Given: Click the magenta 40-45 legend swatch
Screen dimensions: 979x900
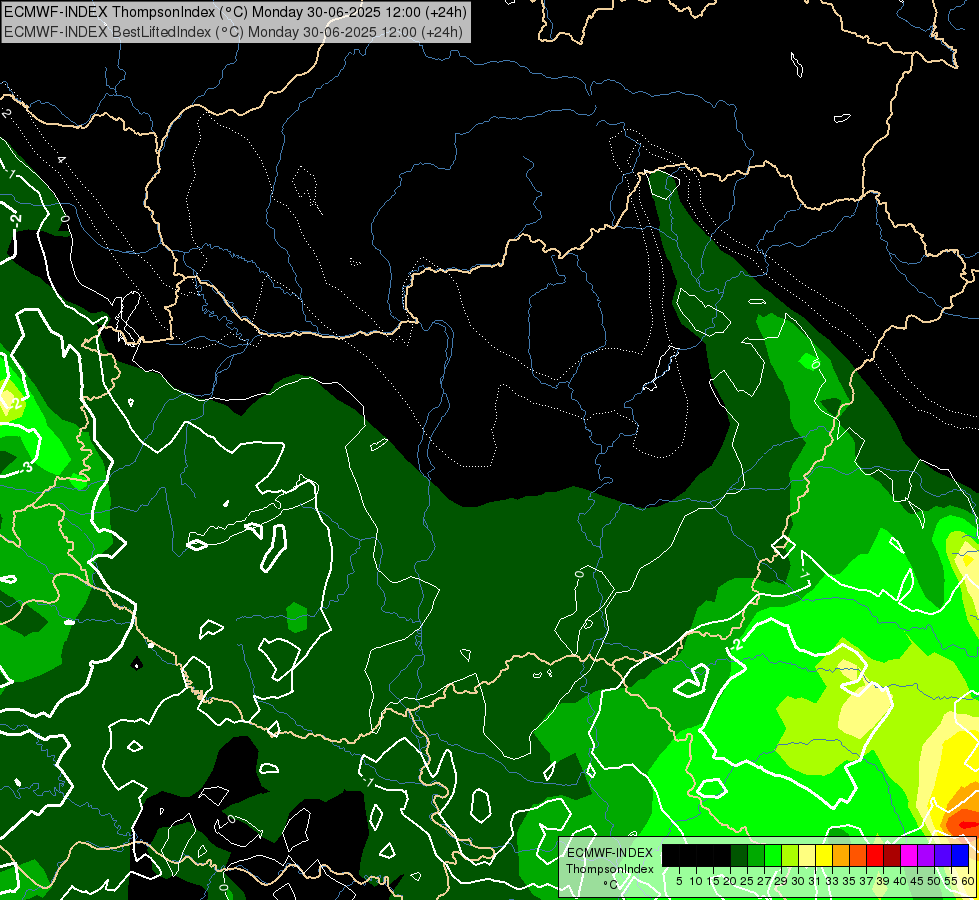Looking at the screenshot, I should [909, 855].
